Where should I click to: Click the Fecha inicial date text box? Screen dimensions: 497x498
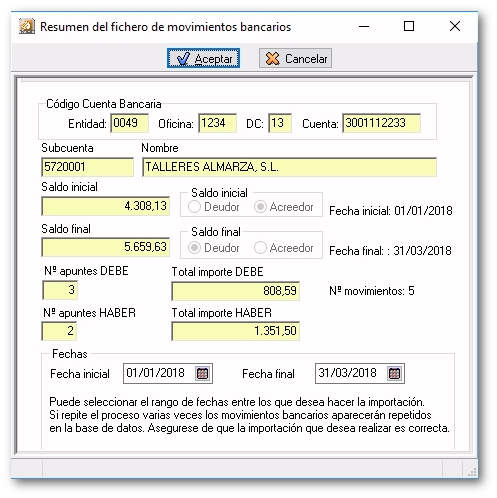click(x=159, y=373)
